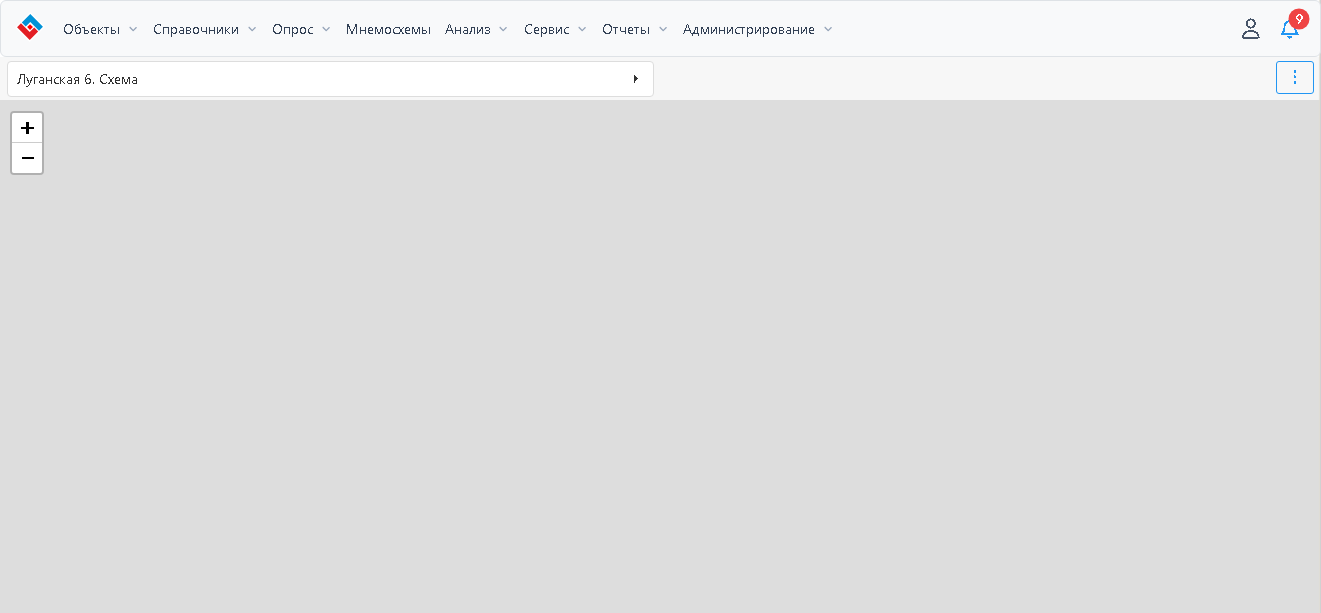Open the Администрирование menu
Screen dimensions: 1321x613
click(x=757, y=29)
